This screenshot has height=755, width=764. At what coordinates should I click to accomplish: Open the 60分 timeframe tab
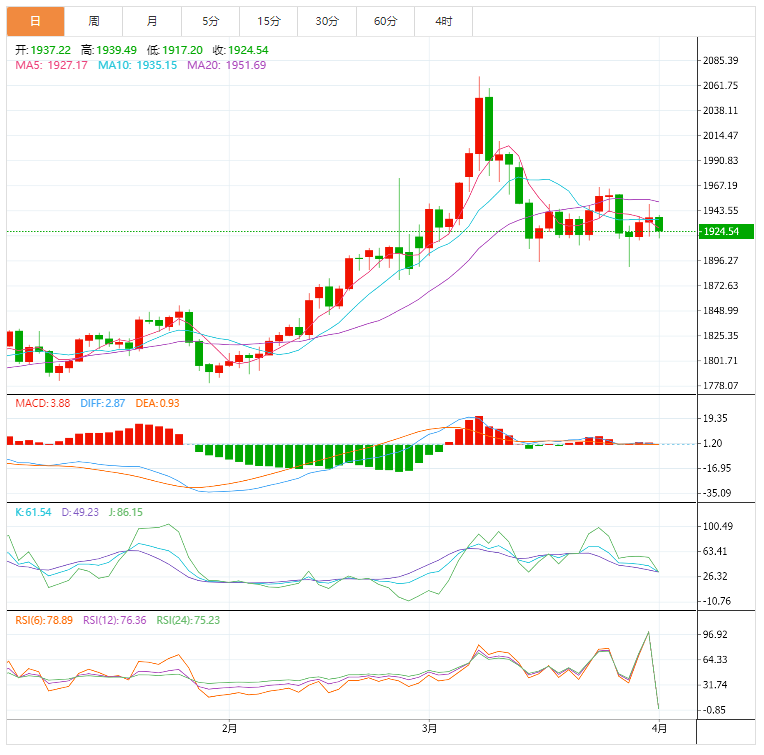385,21
